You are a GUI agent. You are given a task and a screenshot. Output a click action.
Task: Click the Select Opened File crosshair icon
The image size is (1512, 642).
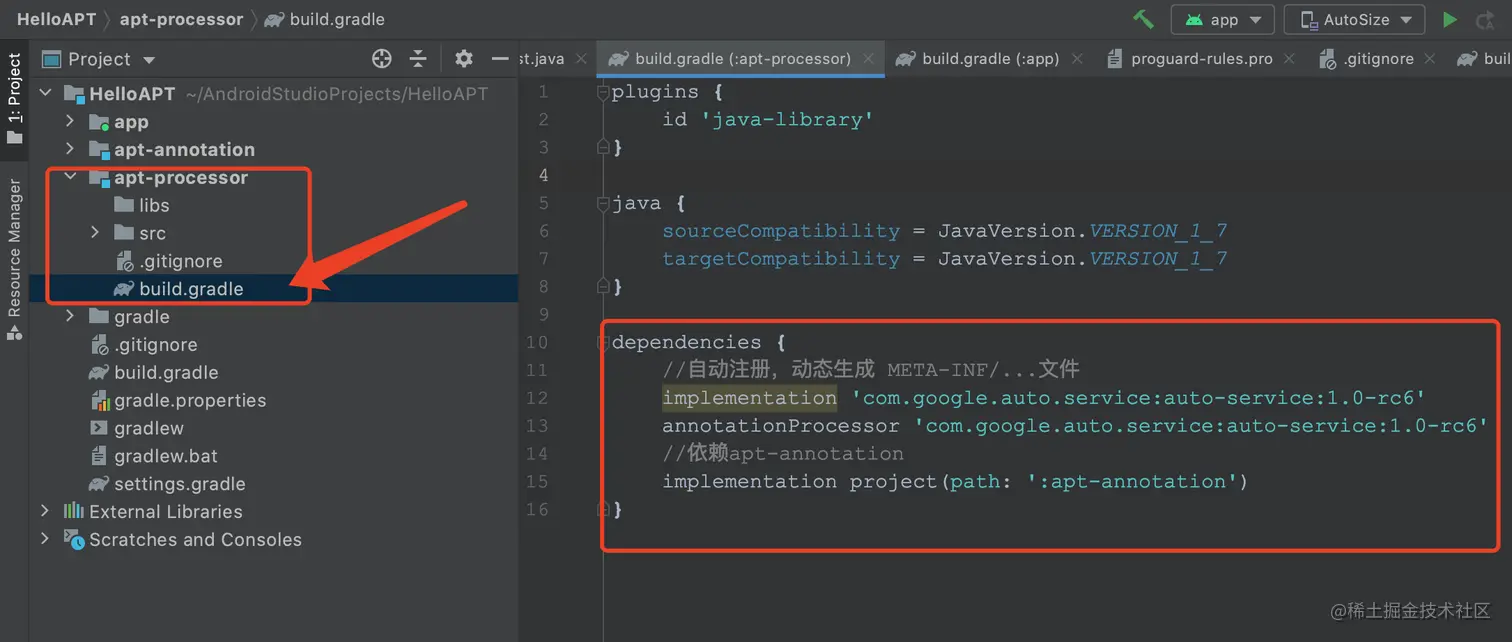(x=381, y=58)
